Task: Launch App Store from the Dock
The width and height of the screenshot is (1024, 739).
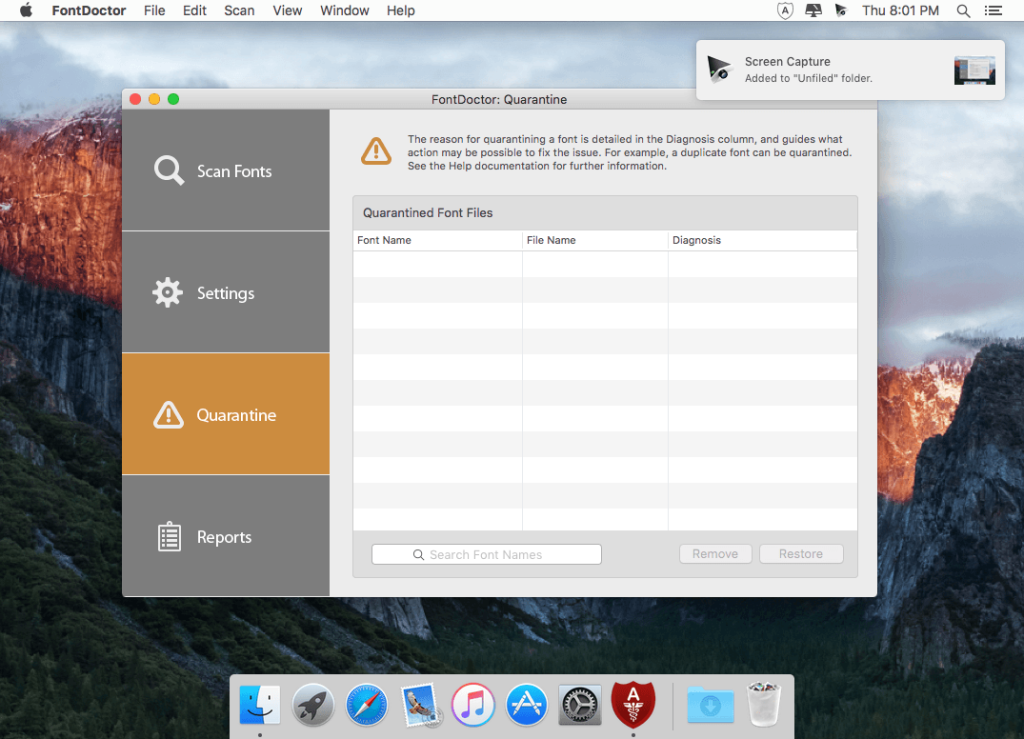Action: click(526, 704)
